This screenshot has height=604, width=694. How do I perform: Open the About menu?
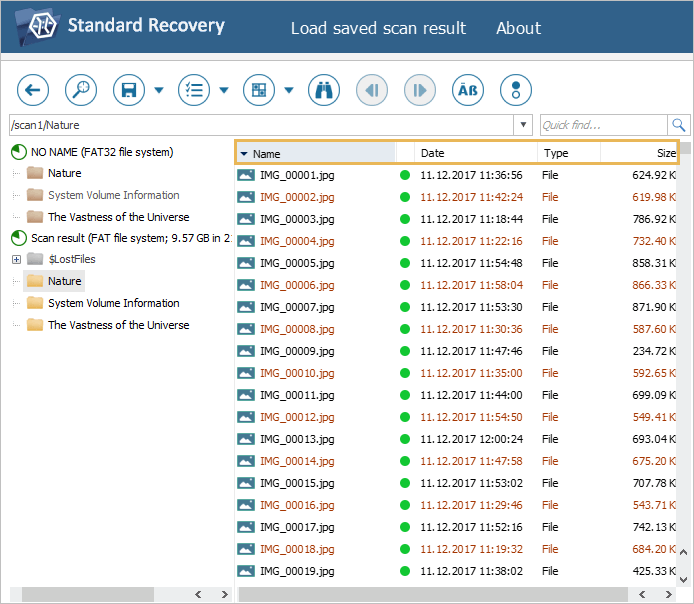(x=518, y=28)
